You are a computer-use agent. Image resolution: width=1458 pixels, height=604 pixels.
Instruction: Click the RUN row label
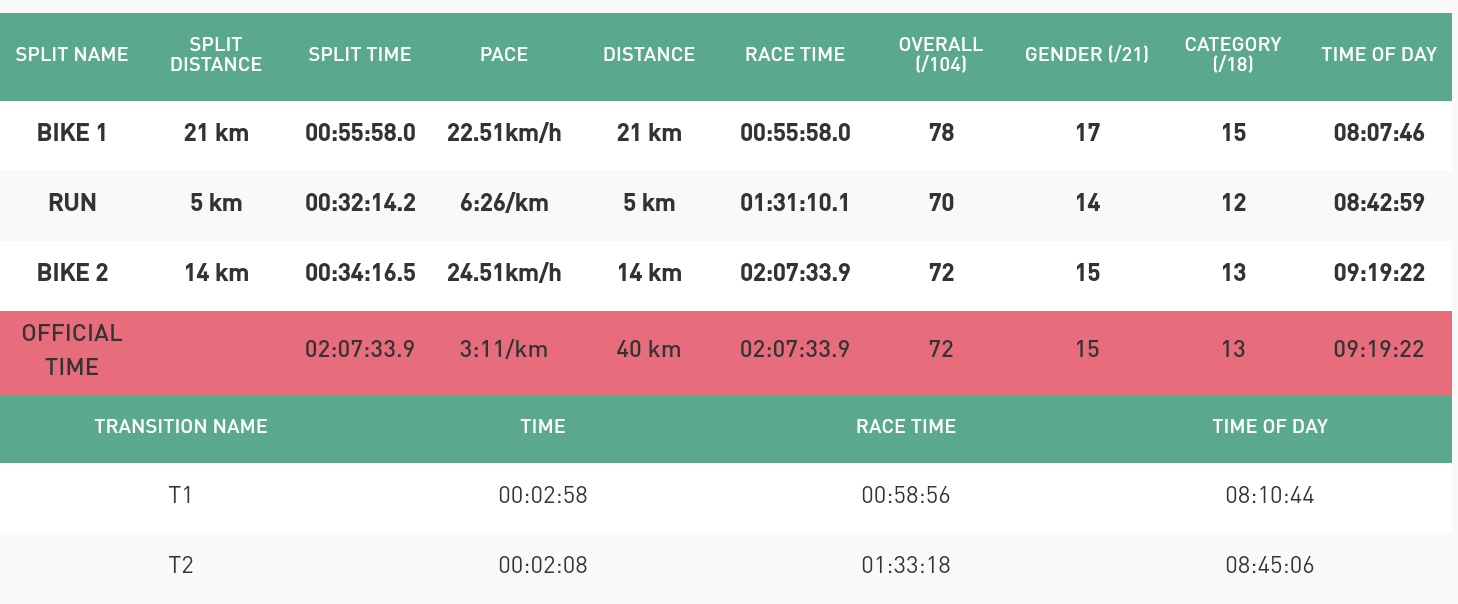point(72,203)
